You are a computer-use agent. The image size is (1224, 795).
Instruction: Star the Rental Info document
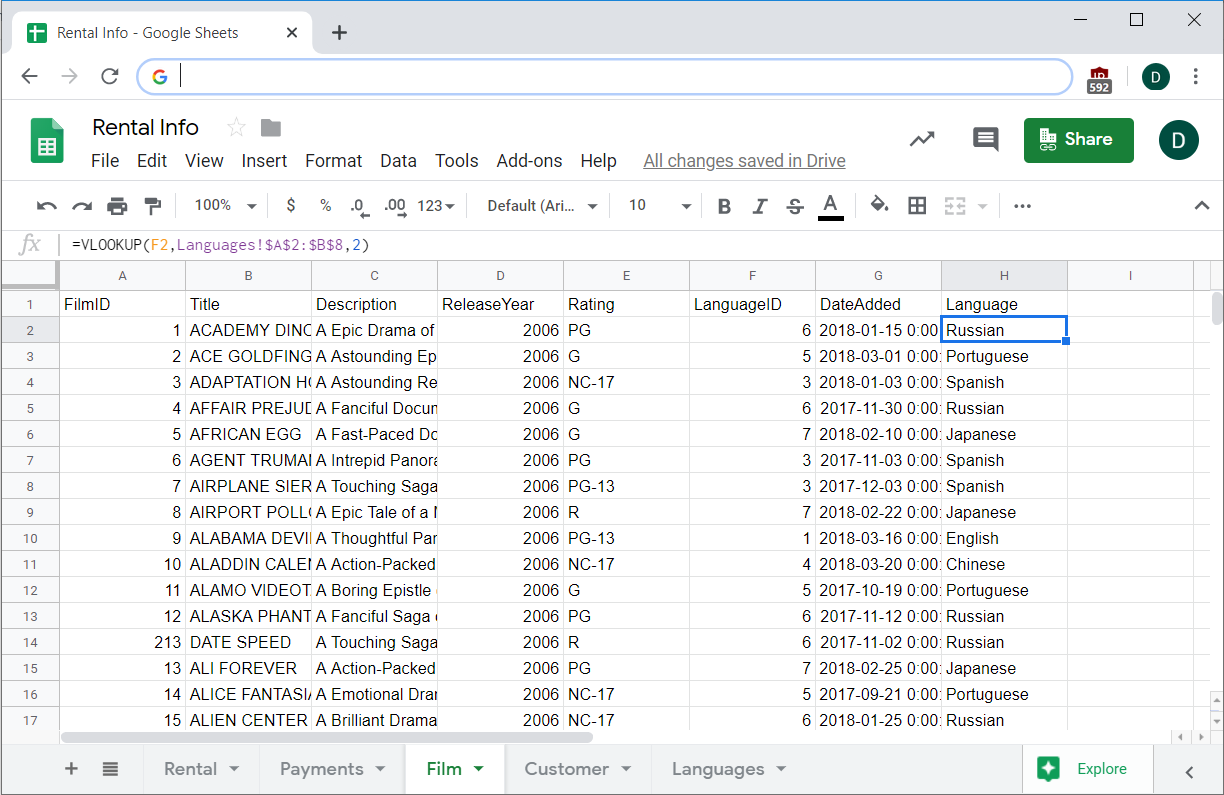[236, 127]
